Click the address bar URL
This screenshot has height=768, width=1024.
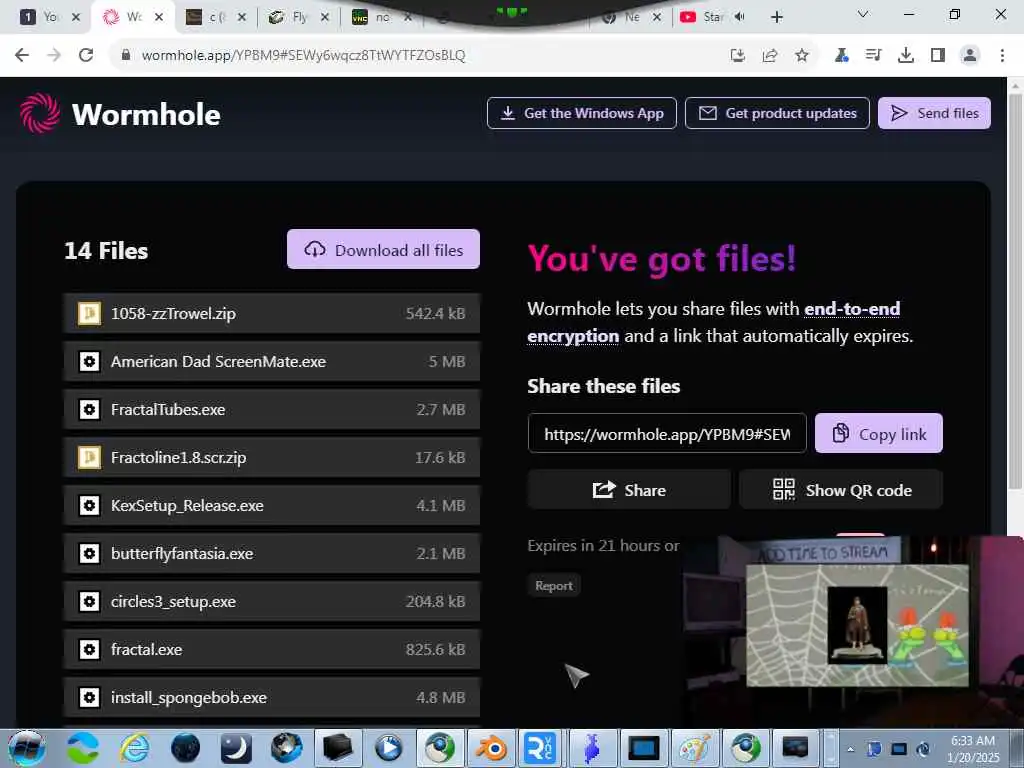click(x=303, y=55)
